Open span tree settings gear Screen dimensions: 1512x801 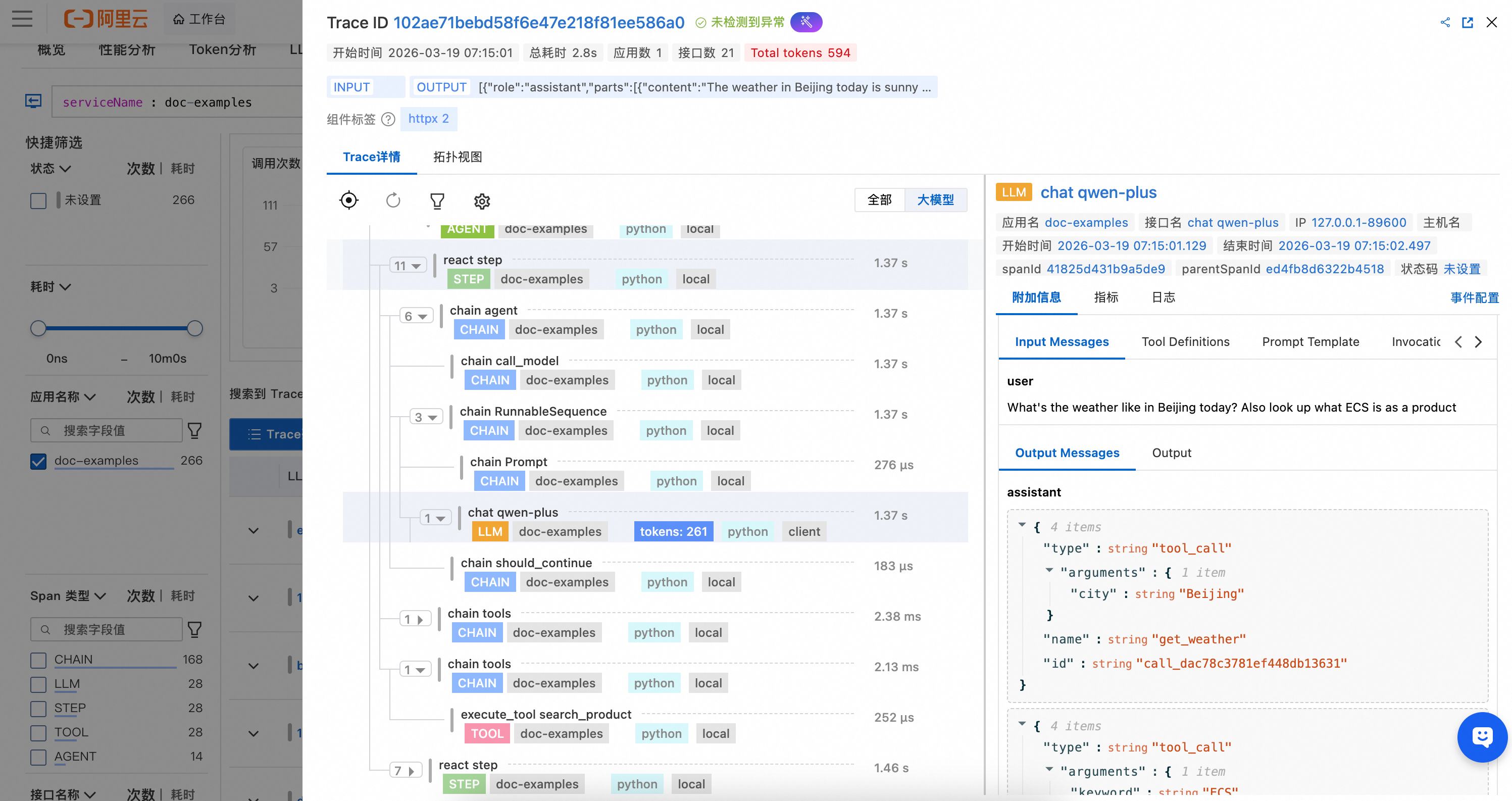(482, 202)
